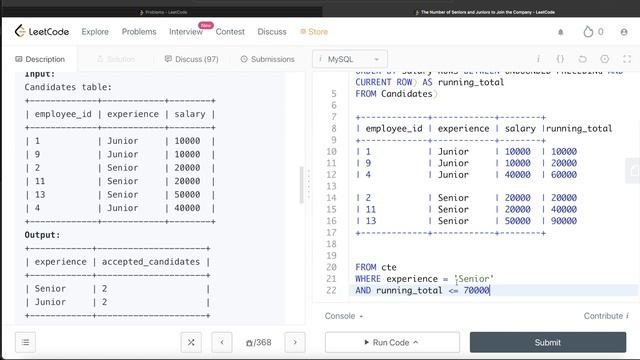Click the Contribute link
This screenshot has width=640, height=360.
click(x=606, y=316)
